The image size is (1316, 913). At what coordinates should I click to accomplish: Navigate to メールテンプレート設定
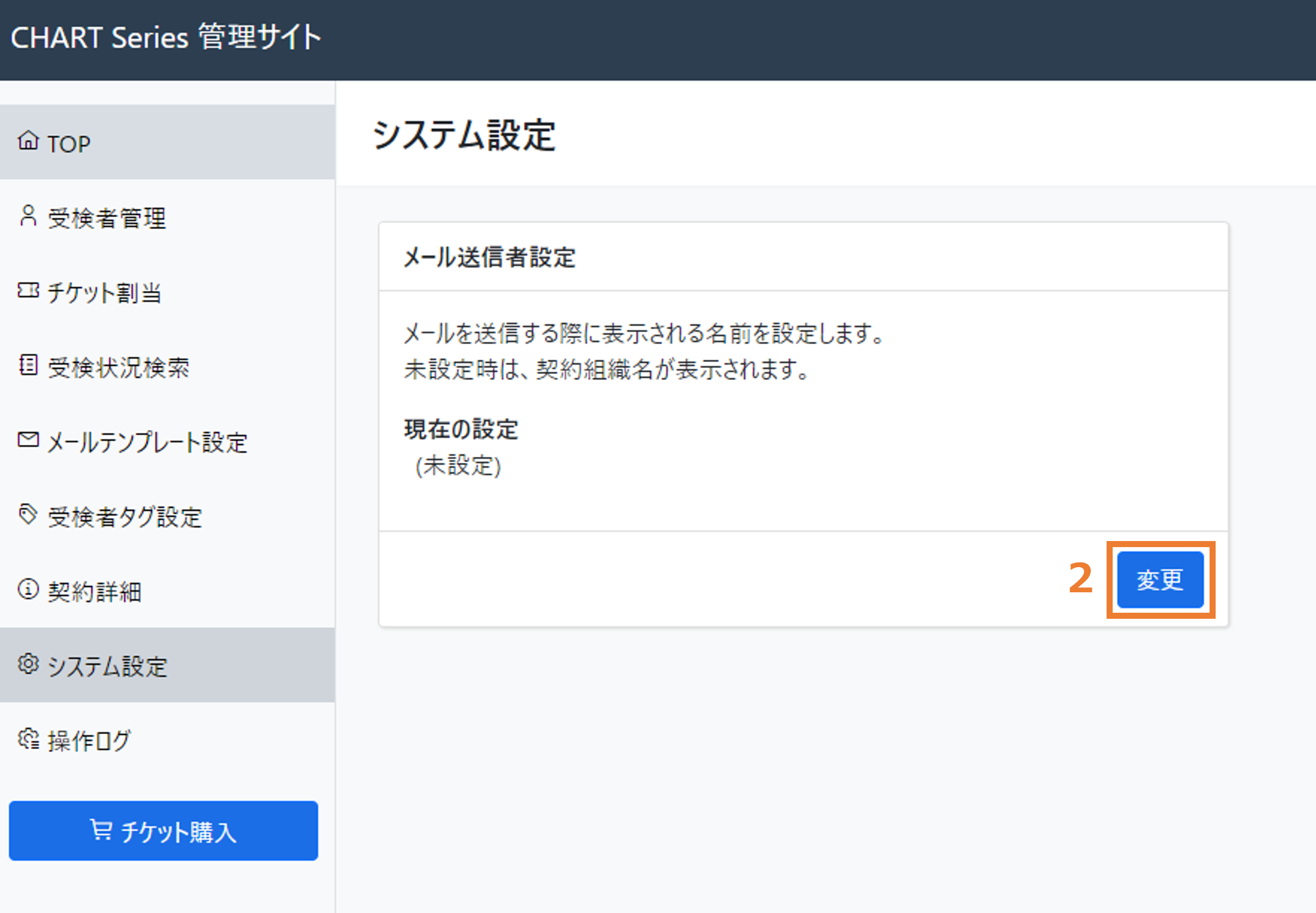click(x=168, y=441)
